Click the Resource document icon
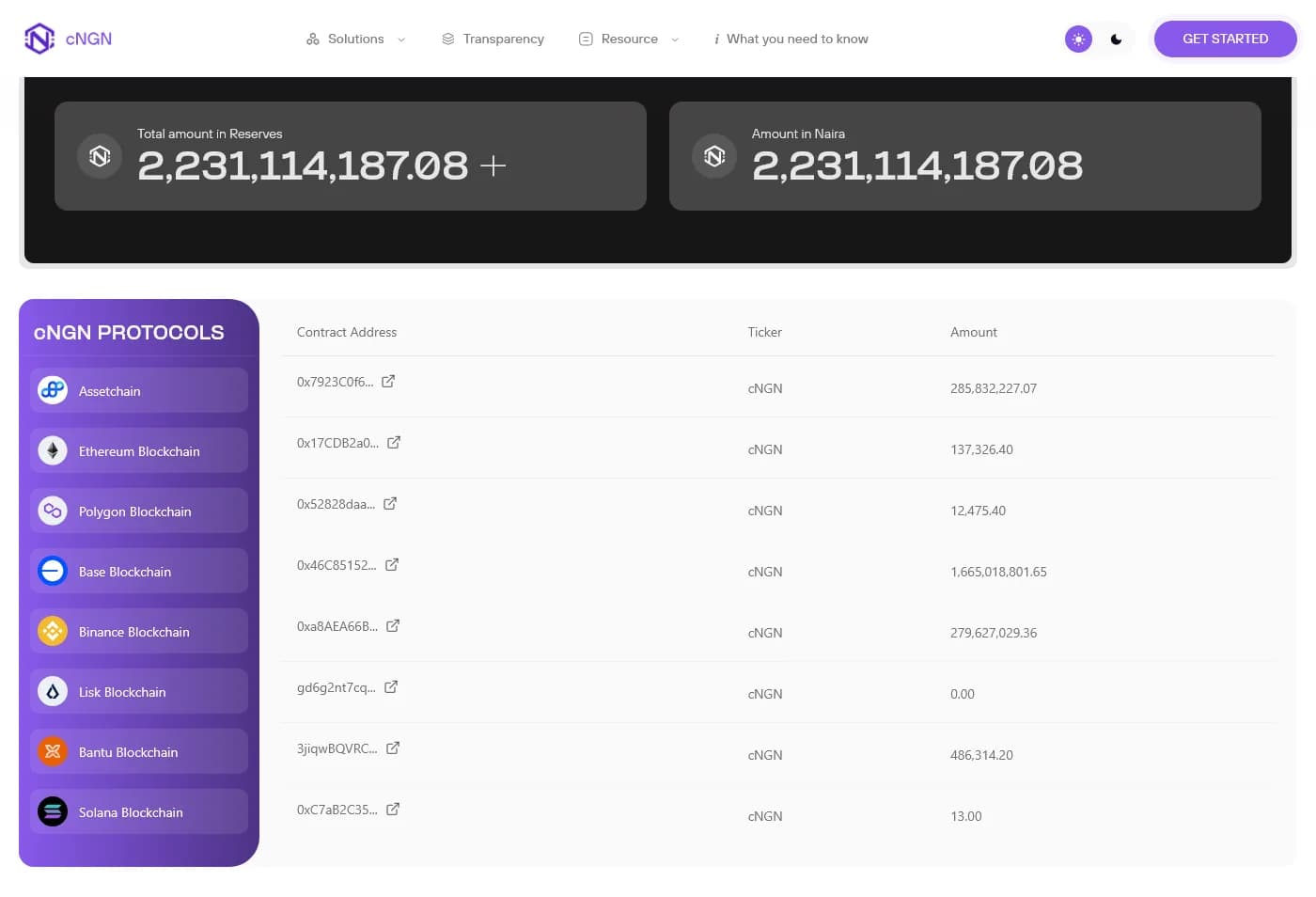Image resolution: width=1316 pixels, height=897 pixels. point(586,39)
